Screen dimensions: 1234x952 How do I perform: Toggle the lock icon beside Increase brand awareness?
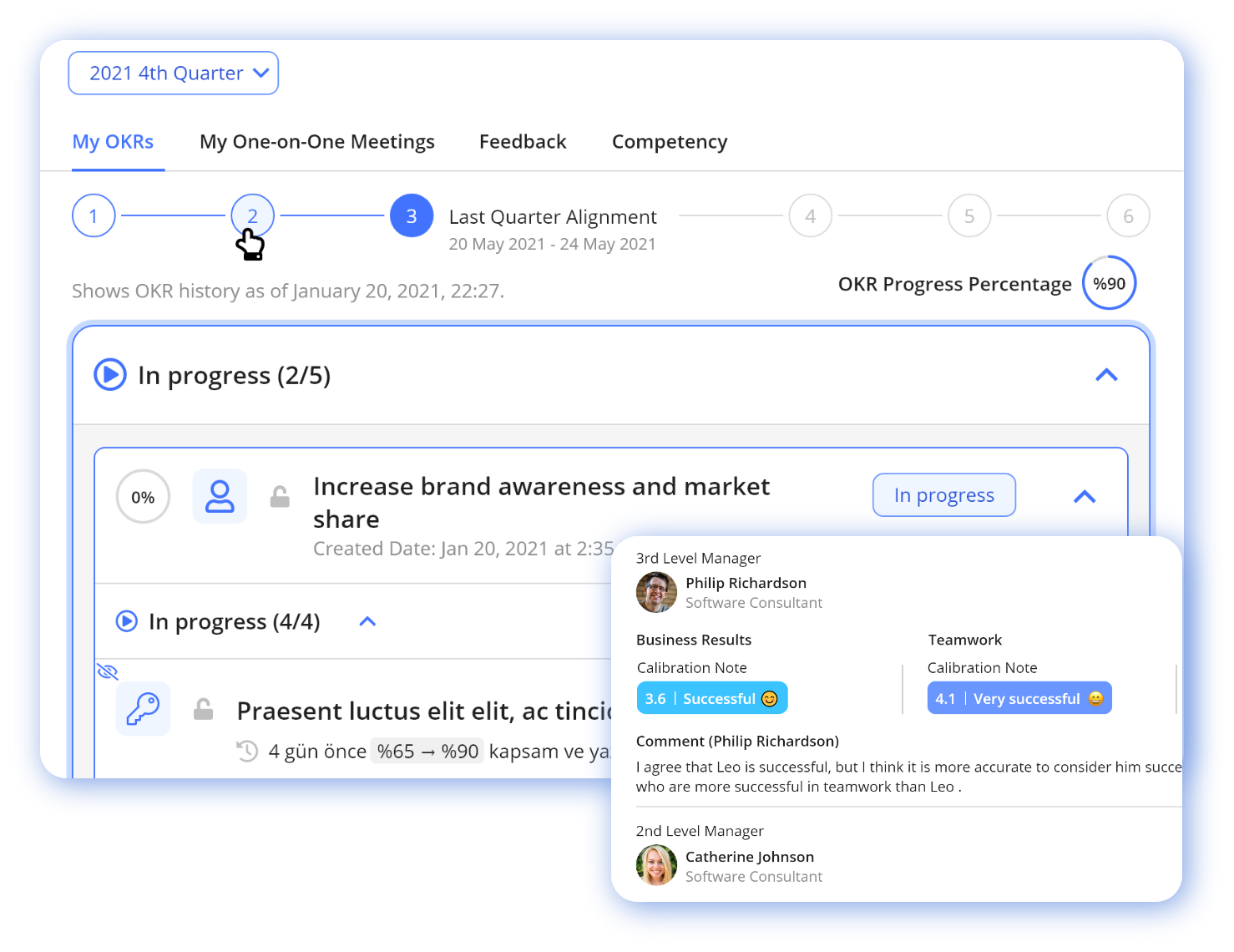tap(280, 497)
